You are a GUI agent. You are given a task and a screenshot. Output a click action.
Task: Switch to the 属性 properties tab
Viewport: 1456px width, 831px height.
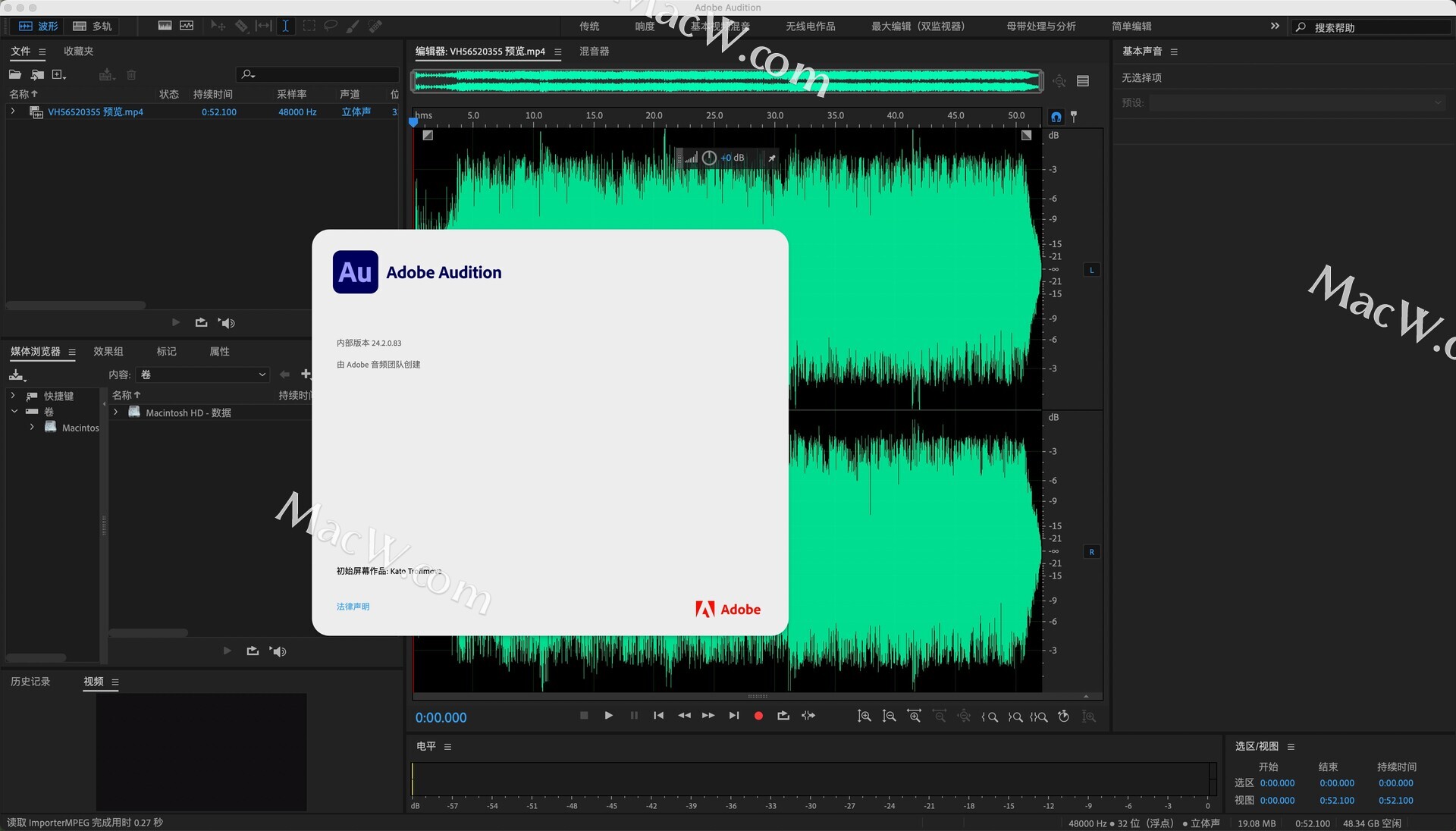point(219,351)
